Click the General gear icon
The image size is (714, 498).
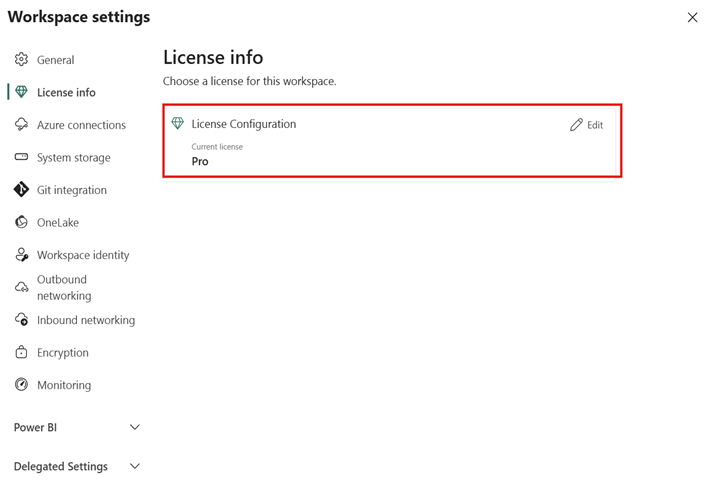(x=21, y=60)
